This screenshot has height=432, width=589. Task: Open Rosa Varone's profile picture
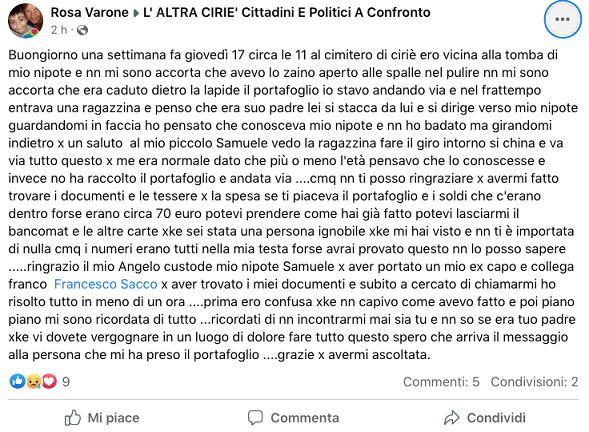click(25, 21)
